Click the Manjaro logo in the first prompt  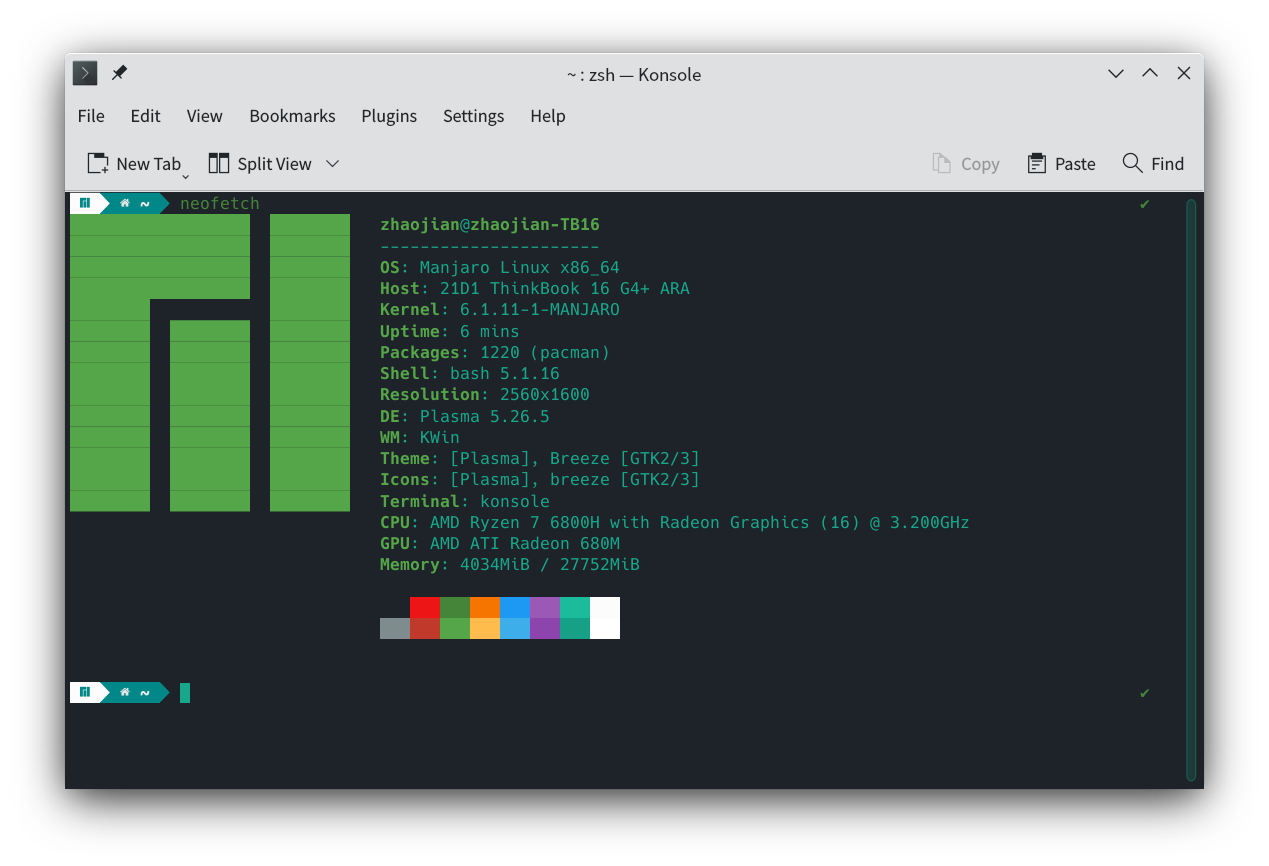point(87,202)
